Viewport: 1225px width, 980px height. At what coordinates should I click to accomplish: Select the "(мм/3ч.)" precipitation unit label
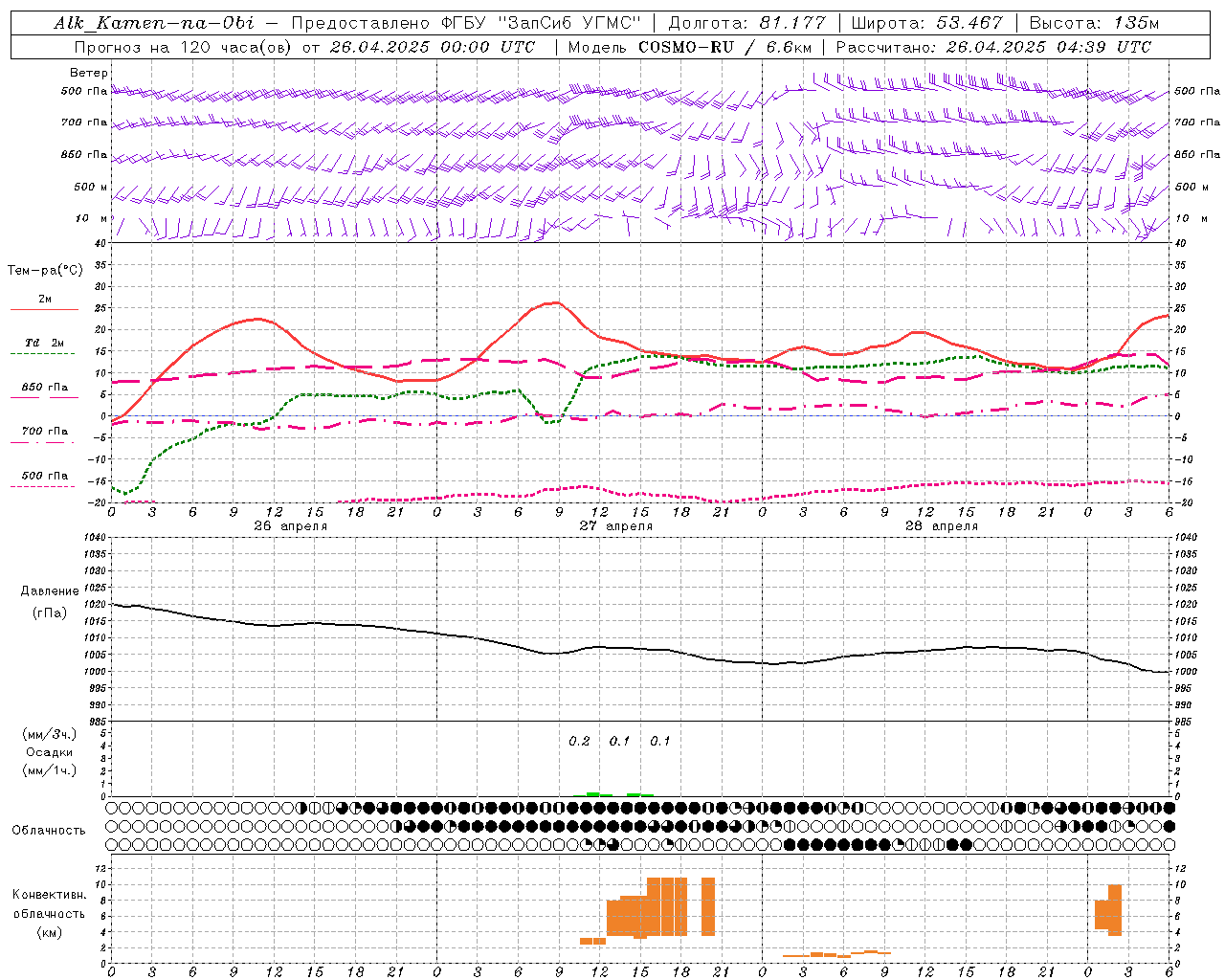pos(50,734)
